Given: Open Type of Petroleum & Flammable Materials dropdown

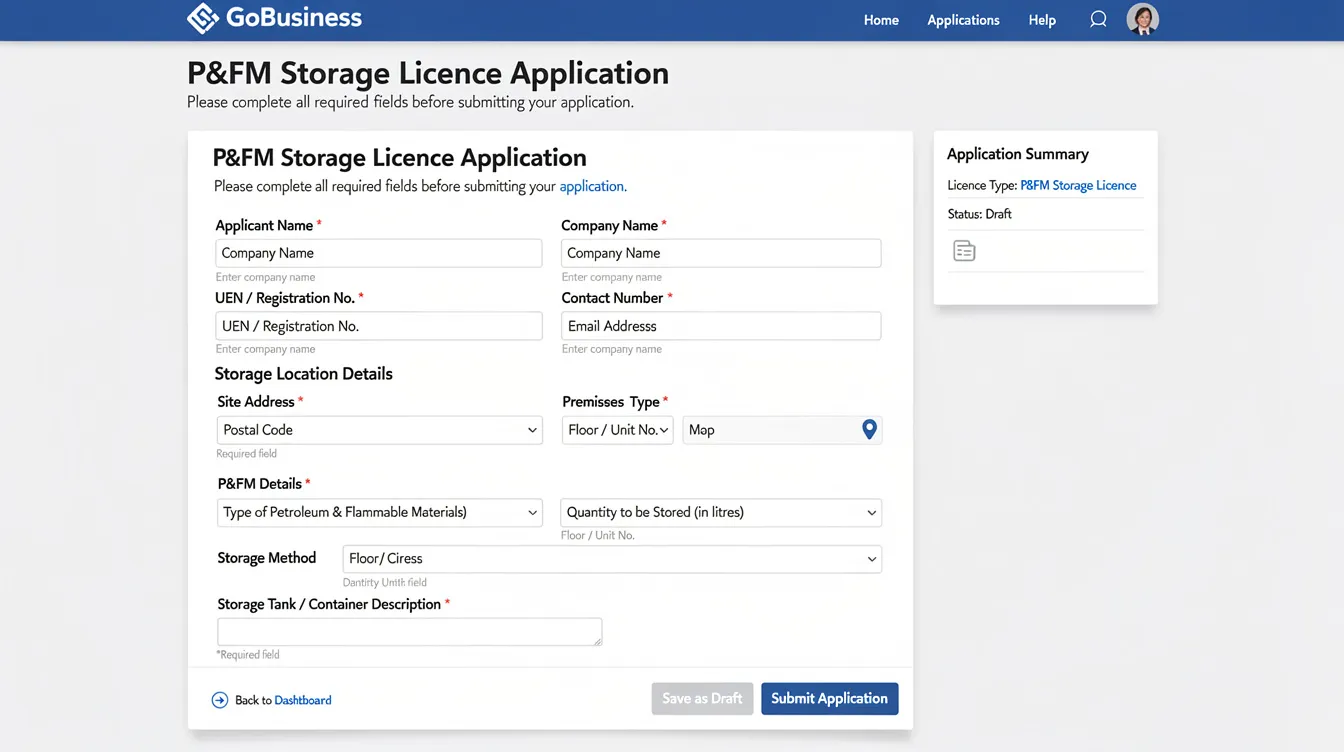Looking at the screenshot, I should [x=380, y=512].
